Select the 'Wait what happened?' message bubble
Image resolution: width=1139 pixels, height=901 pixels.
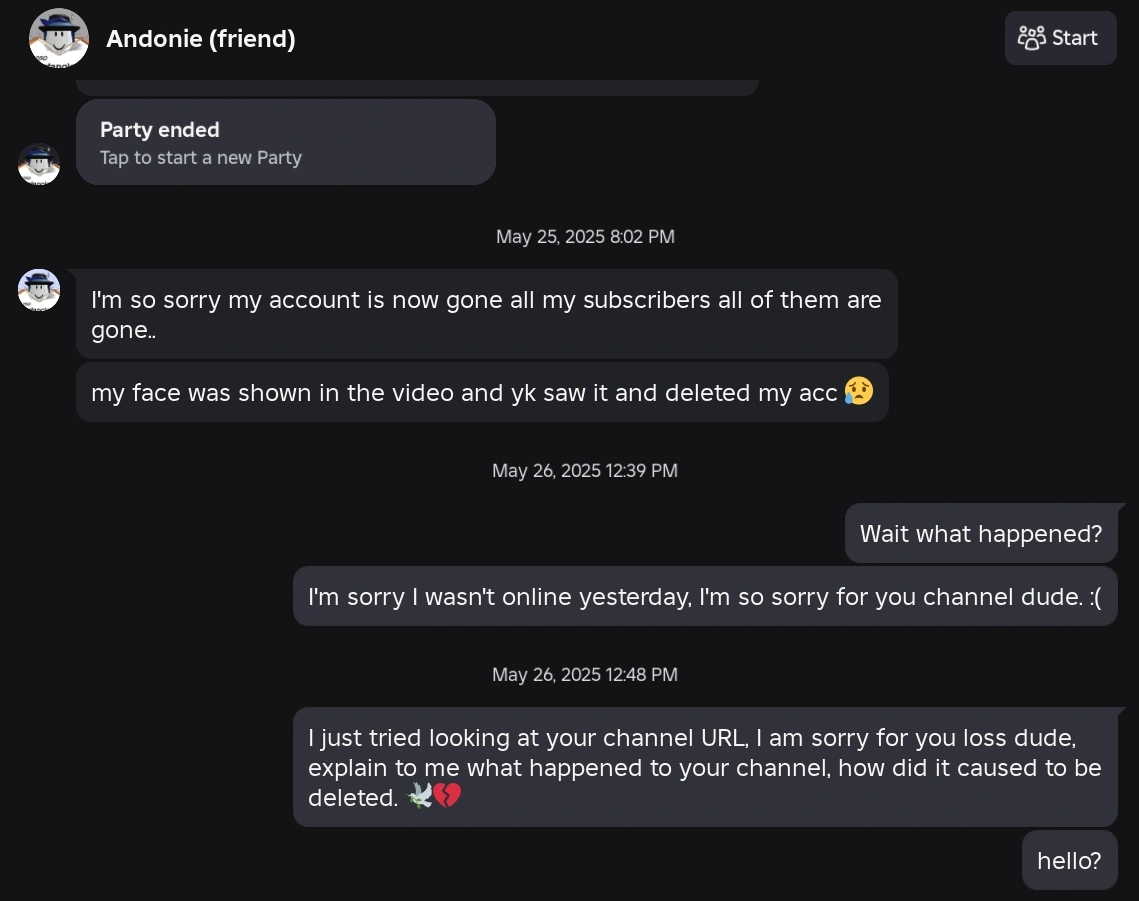(980, 534)
